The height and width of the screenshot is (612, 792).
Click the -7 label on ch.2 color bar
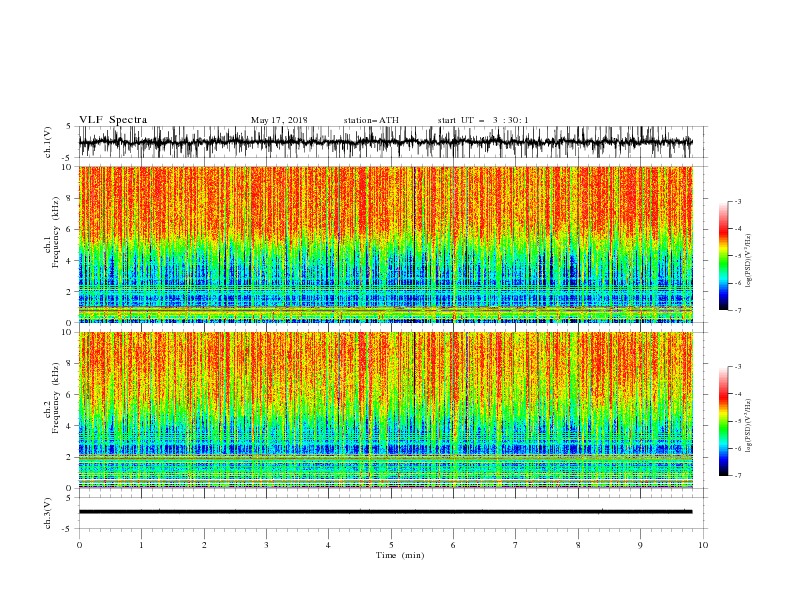738,476
